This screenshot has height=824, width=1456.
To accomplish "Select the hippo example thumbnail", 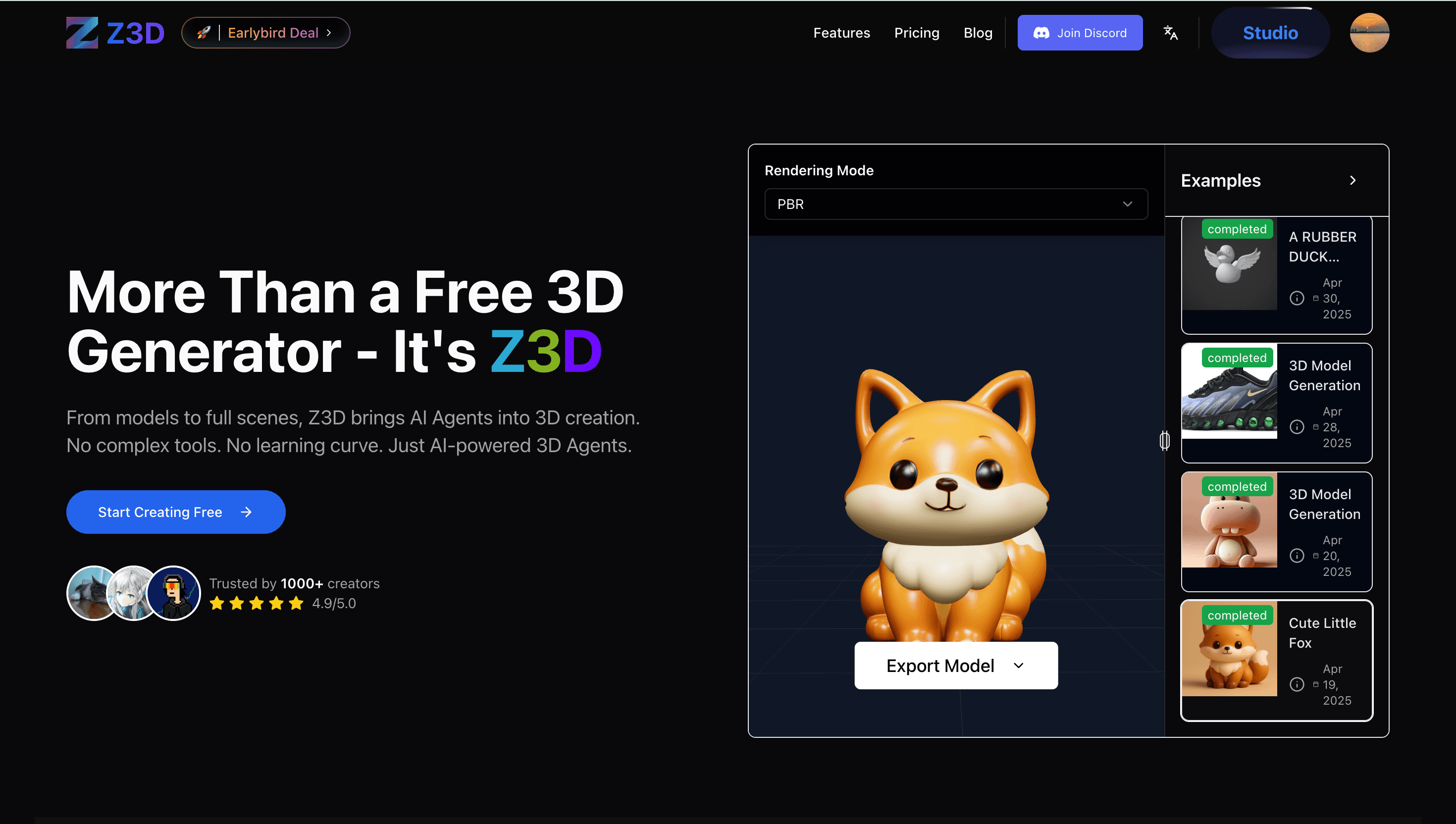I will point(1229,520).
